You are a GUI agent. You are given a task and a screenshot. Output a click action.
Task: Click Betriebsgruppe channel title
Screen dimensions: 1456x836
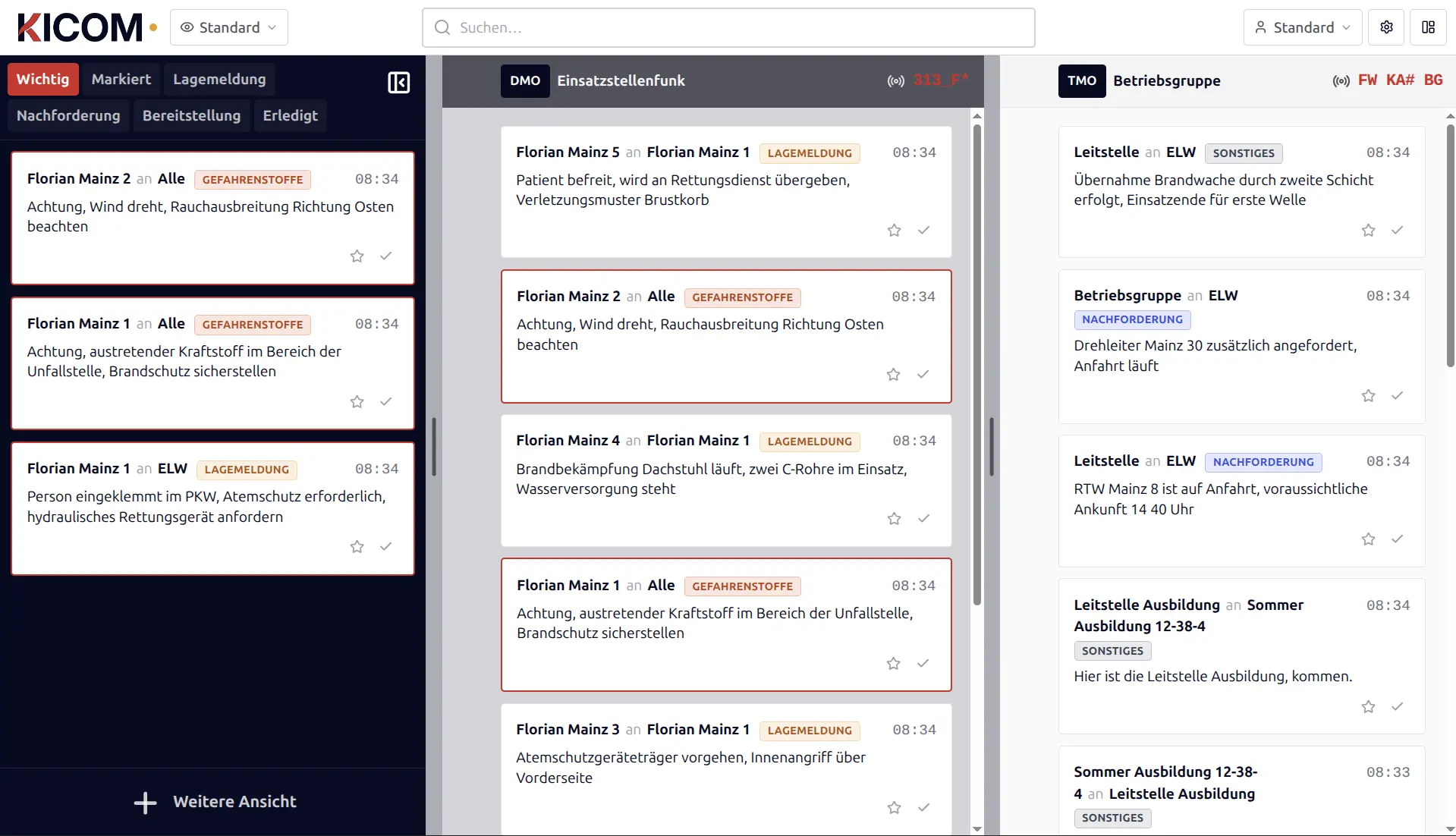point(1167,80)
